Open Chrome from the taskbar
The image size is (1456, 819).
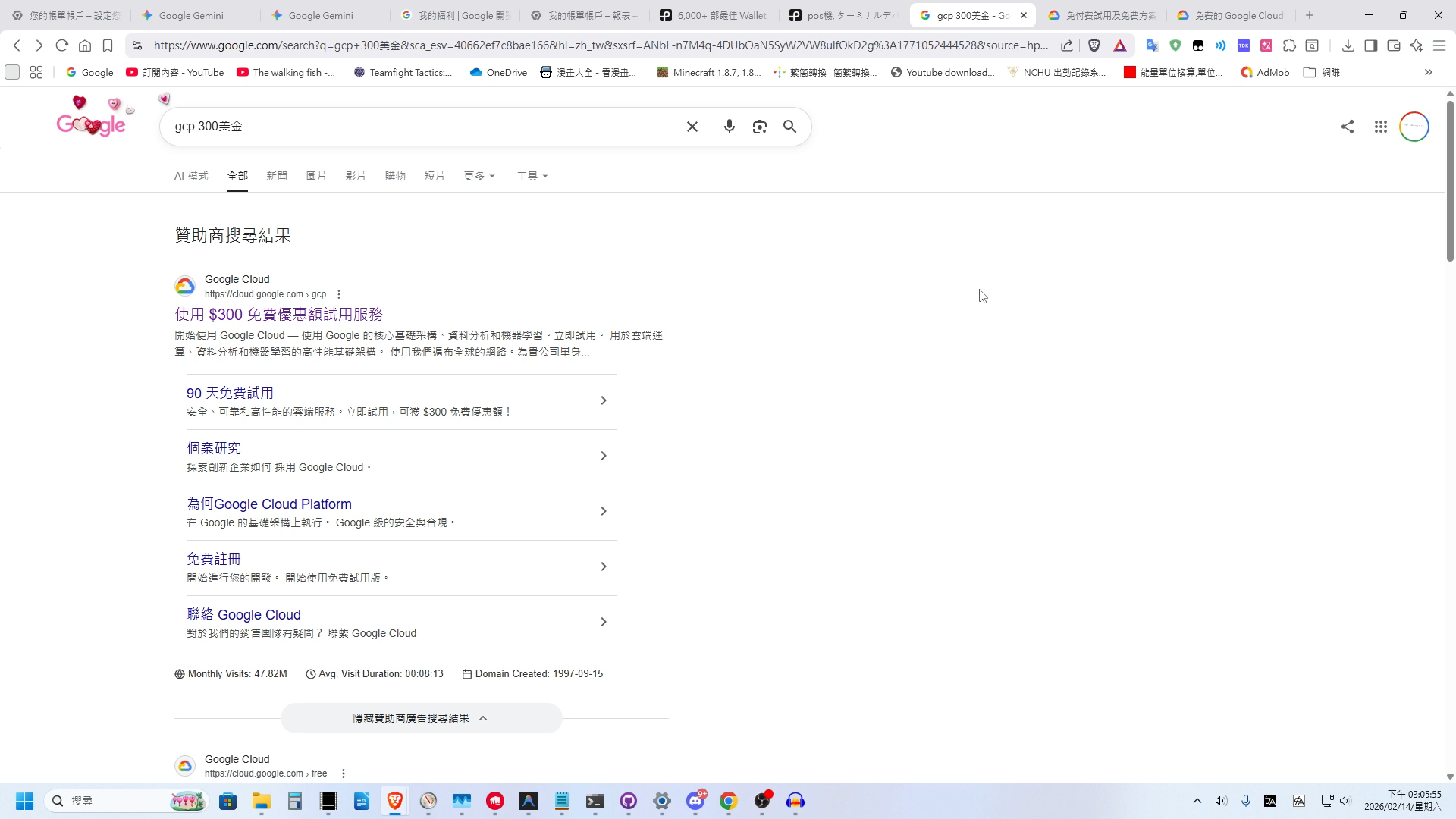728,801
